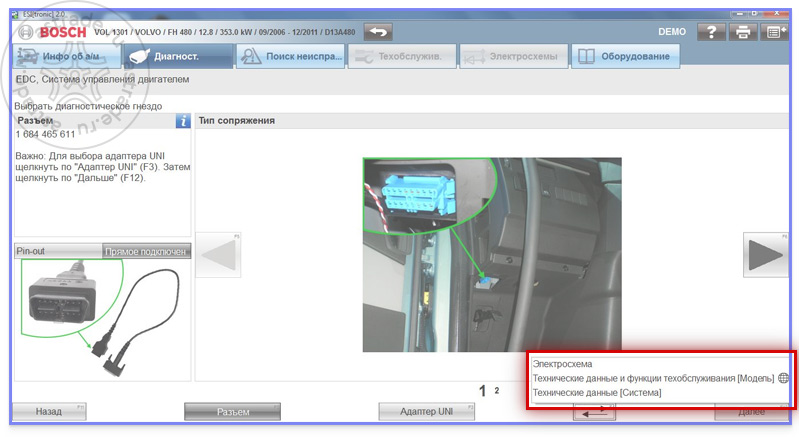
Task: Open the Оборудование tab
Action: pos(625,56)
